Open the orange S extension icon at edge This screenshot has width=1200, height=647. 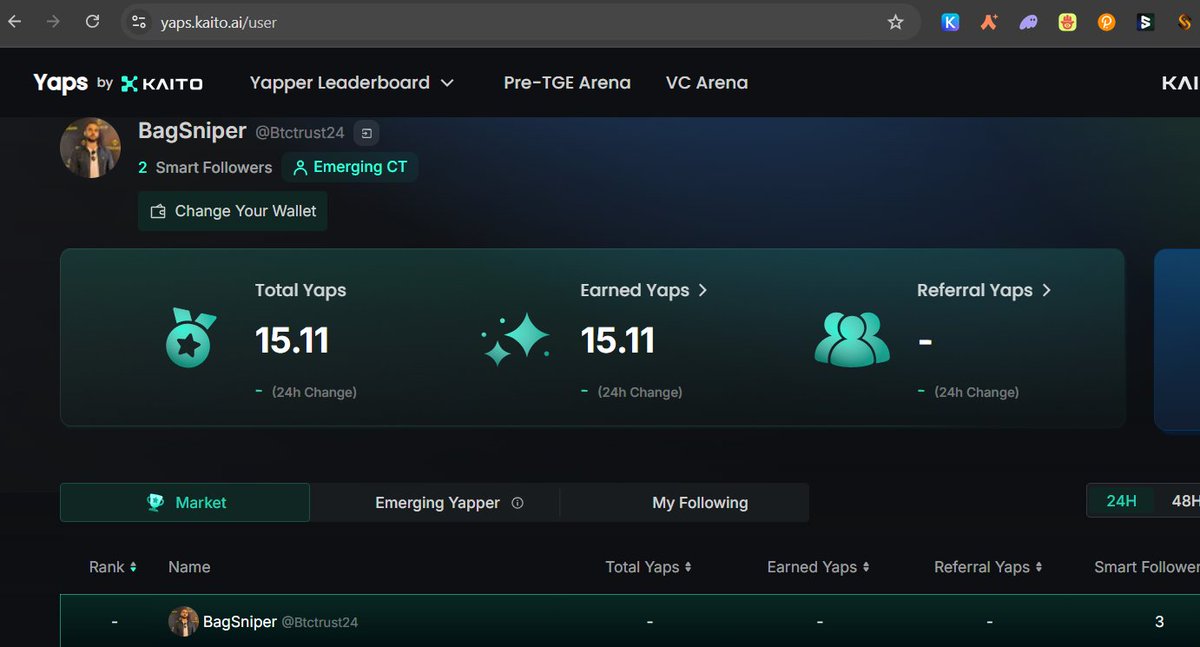point(1185,22)
